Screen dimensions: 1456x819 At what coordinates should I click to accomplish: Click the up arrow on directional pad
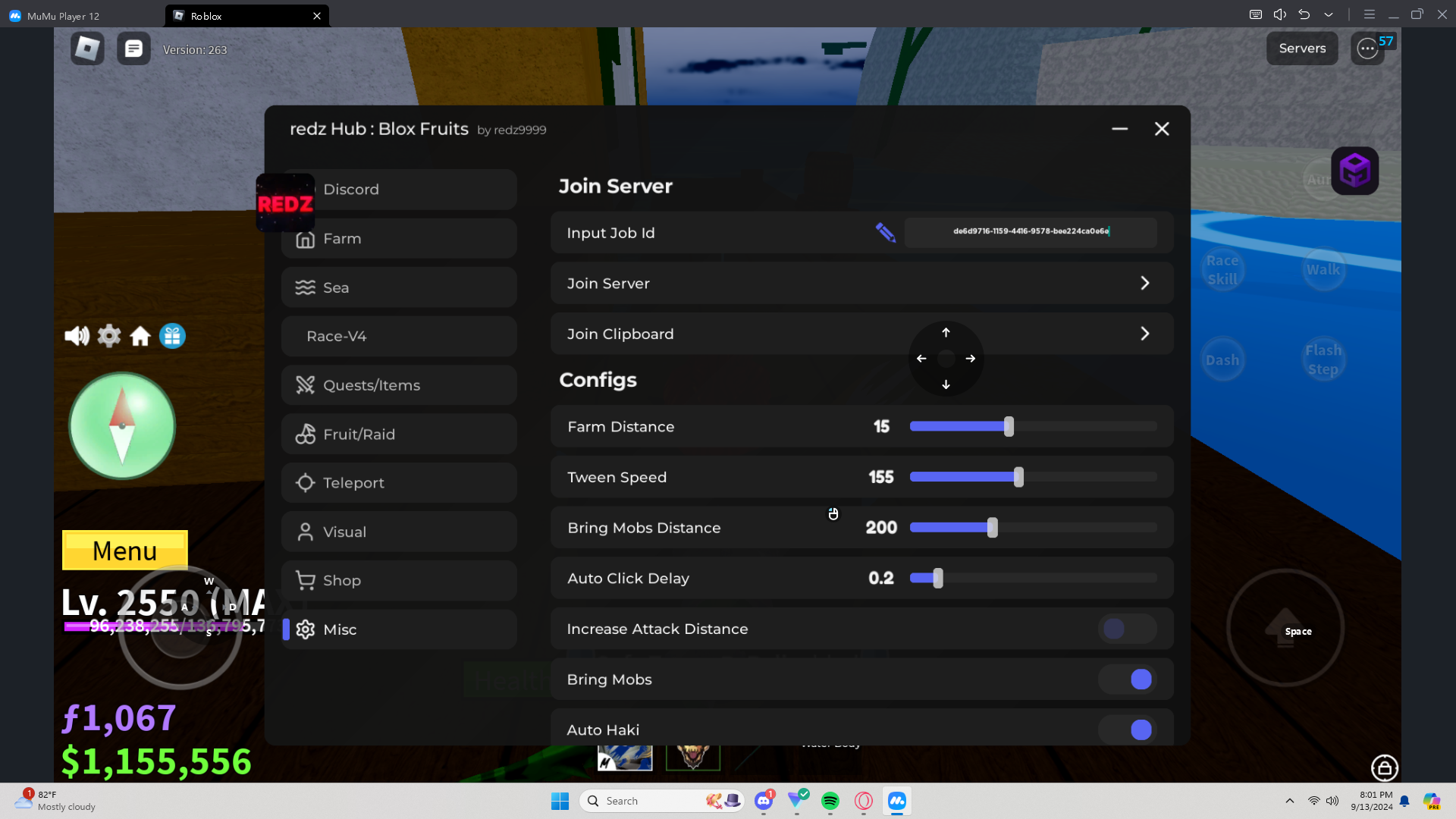tap(946, 333)
